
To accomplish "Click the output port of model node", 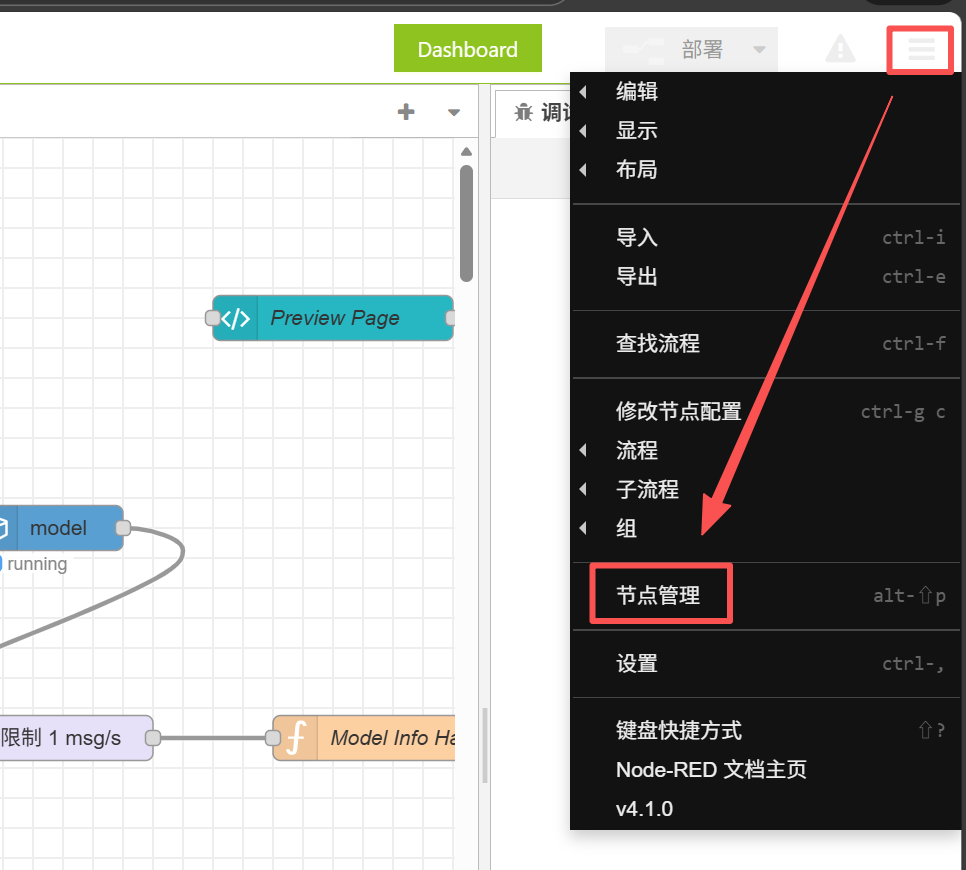I will pyautogui.click(x=123, y=528).
